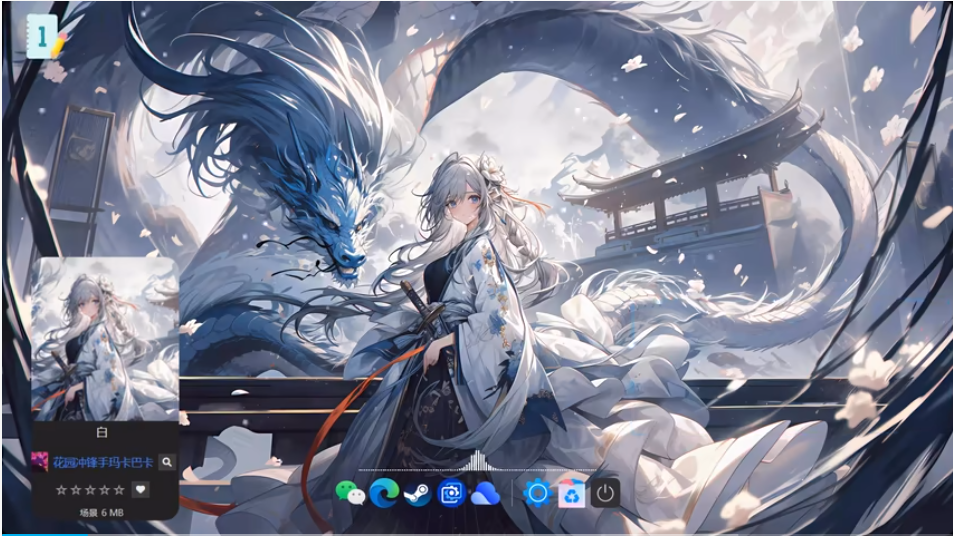Click the power button in the dock
Viewport: 953px width, 536px height.
(x=605, y=493)
